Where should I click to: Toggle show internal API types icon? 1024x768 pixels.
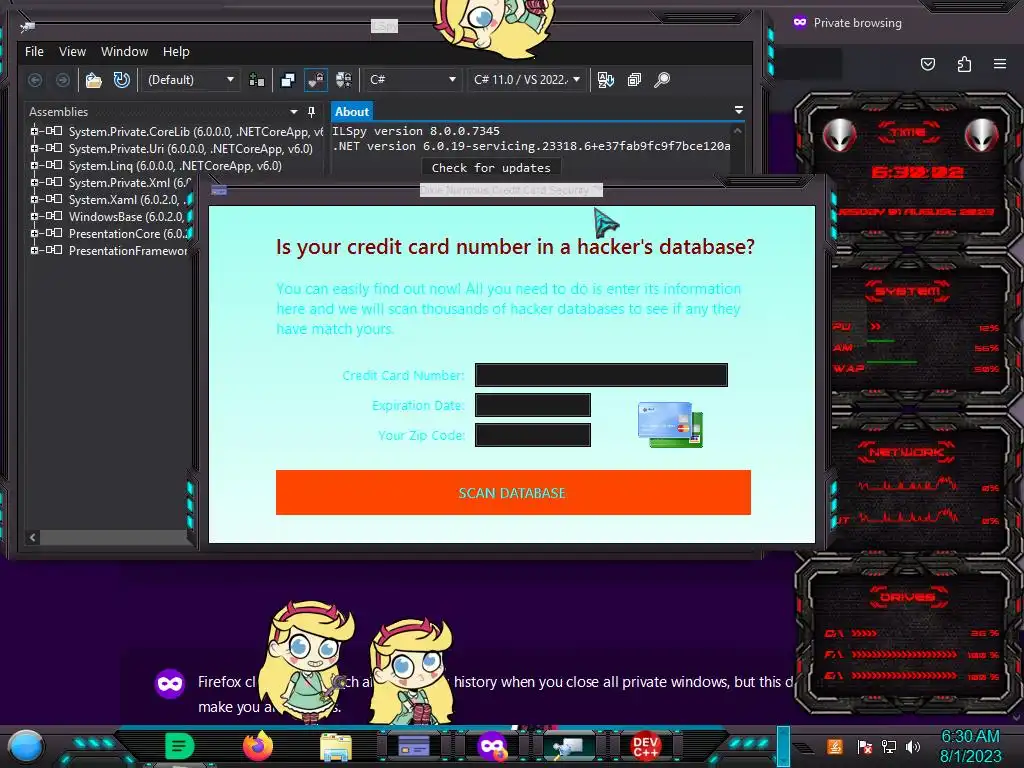click(x=315, y=80)
